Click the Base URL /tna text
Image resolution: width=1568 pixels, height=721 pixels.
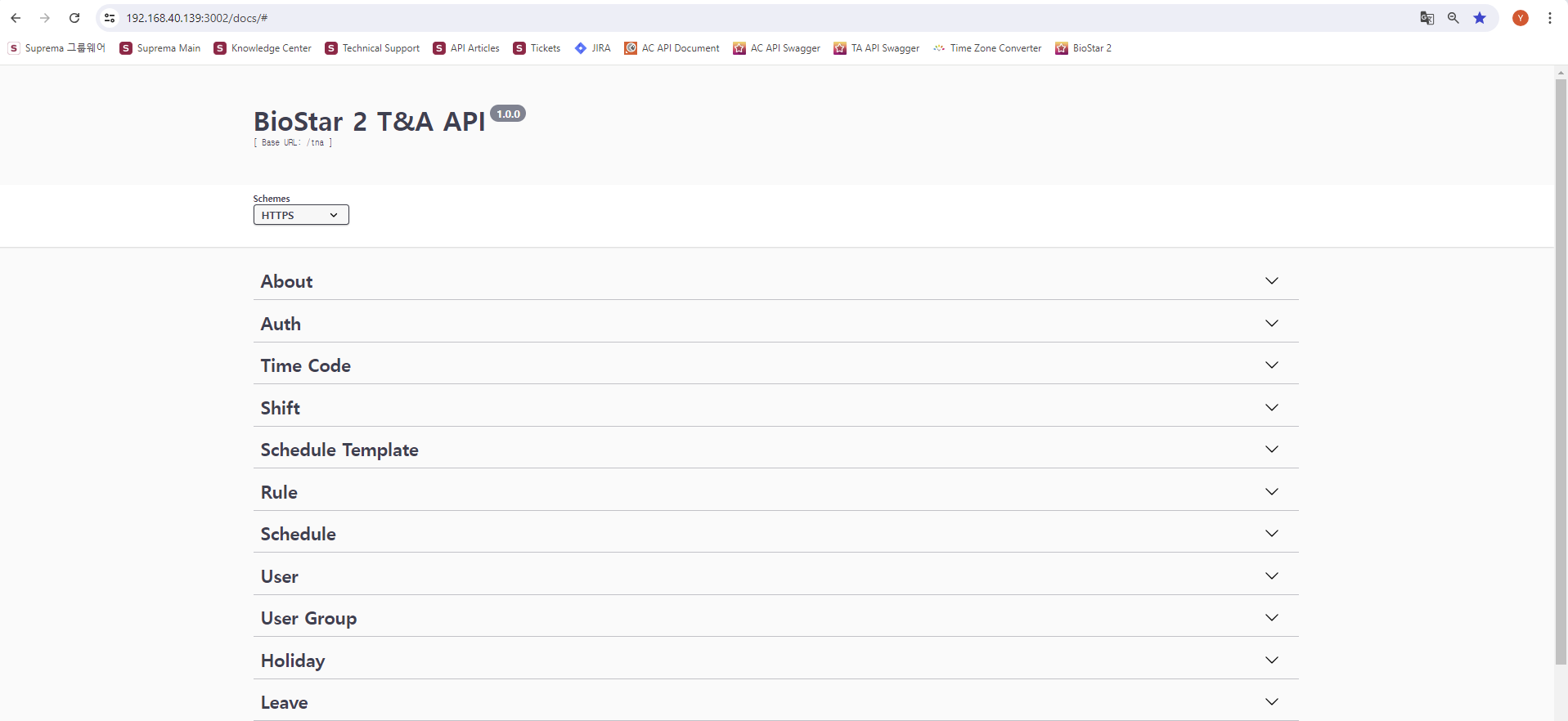(x=293, y=142)
